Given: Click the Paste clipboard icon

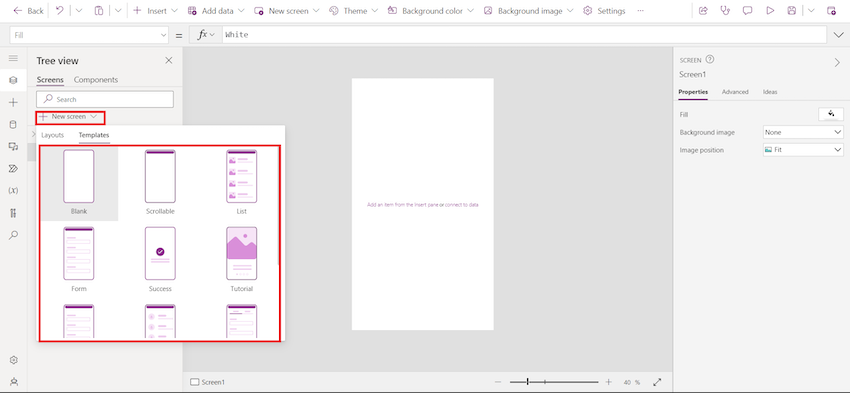Looking at the screenshot, I should pos(99,10).
